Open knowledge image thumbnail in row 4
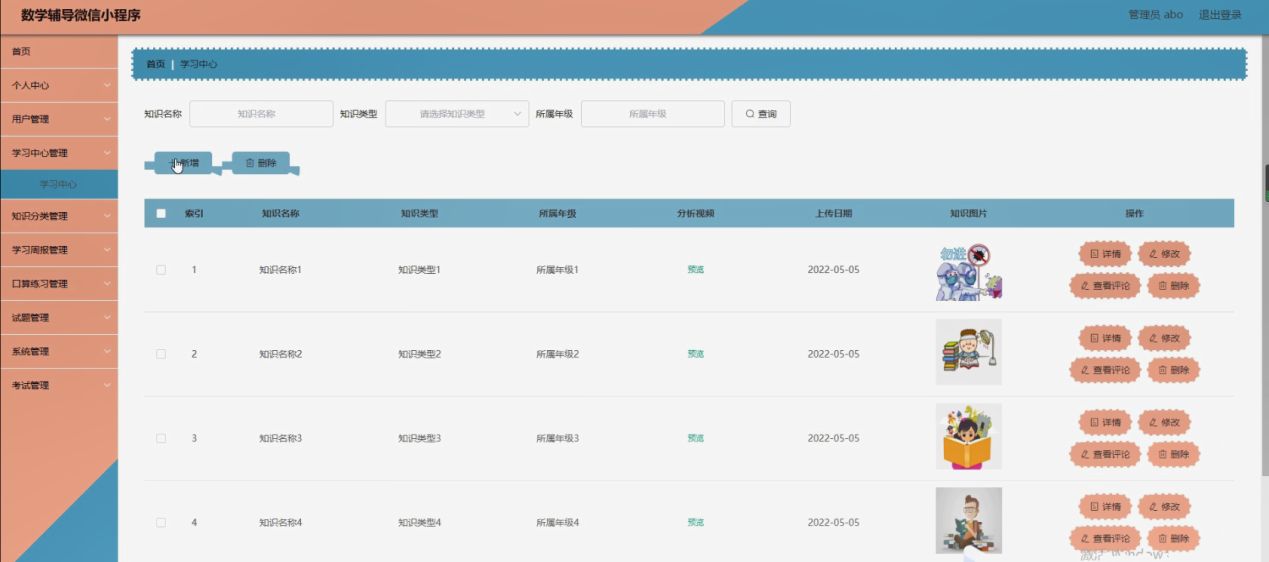 click(969, 520)
